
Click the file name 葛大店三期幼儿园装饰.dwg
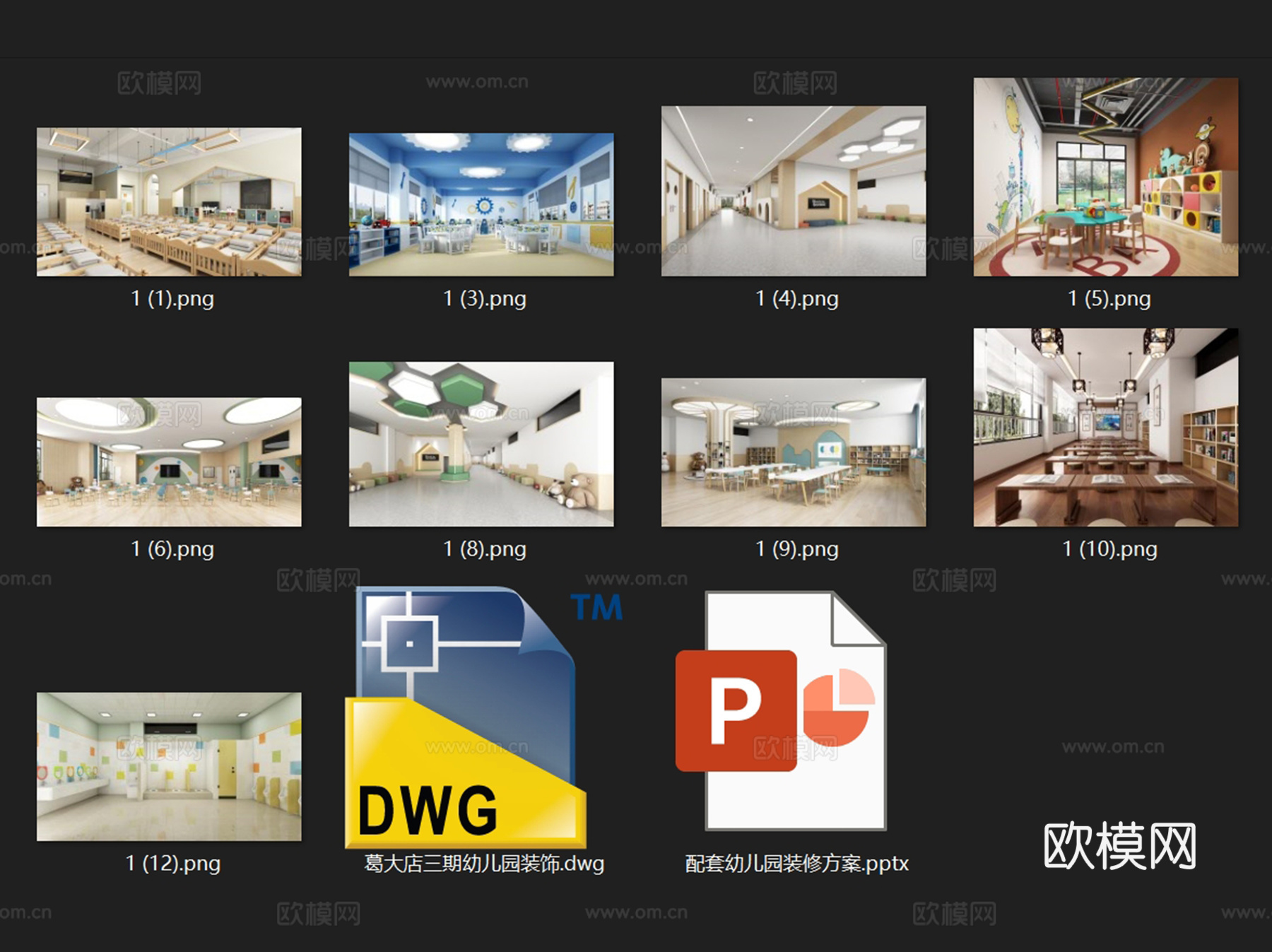pos(484,863)
